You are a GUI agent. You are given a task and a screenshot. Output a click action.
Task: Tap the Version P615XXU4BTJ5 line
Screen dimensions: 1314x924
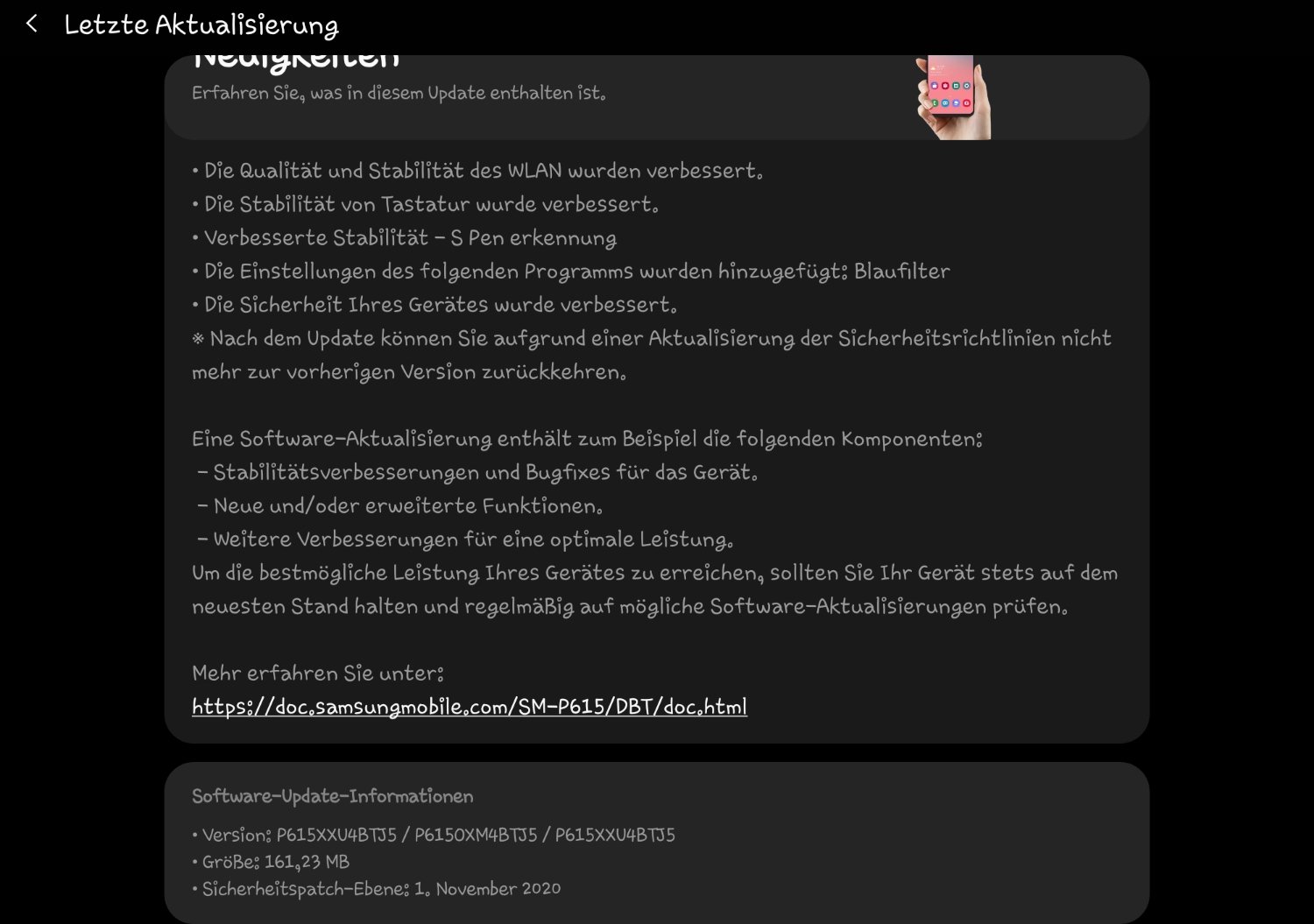434,835
